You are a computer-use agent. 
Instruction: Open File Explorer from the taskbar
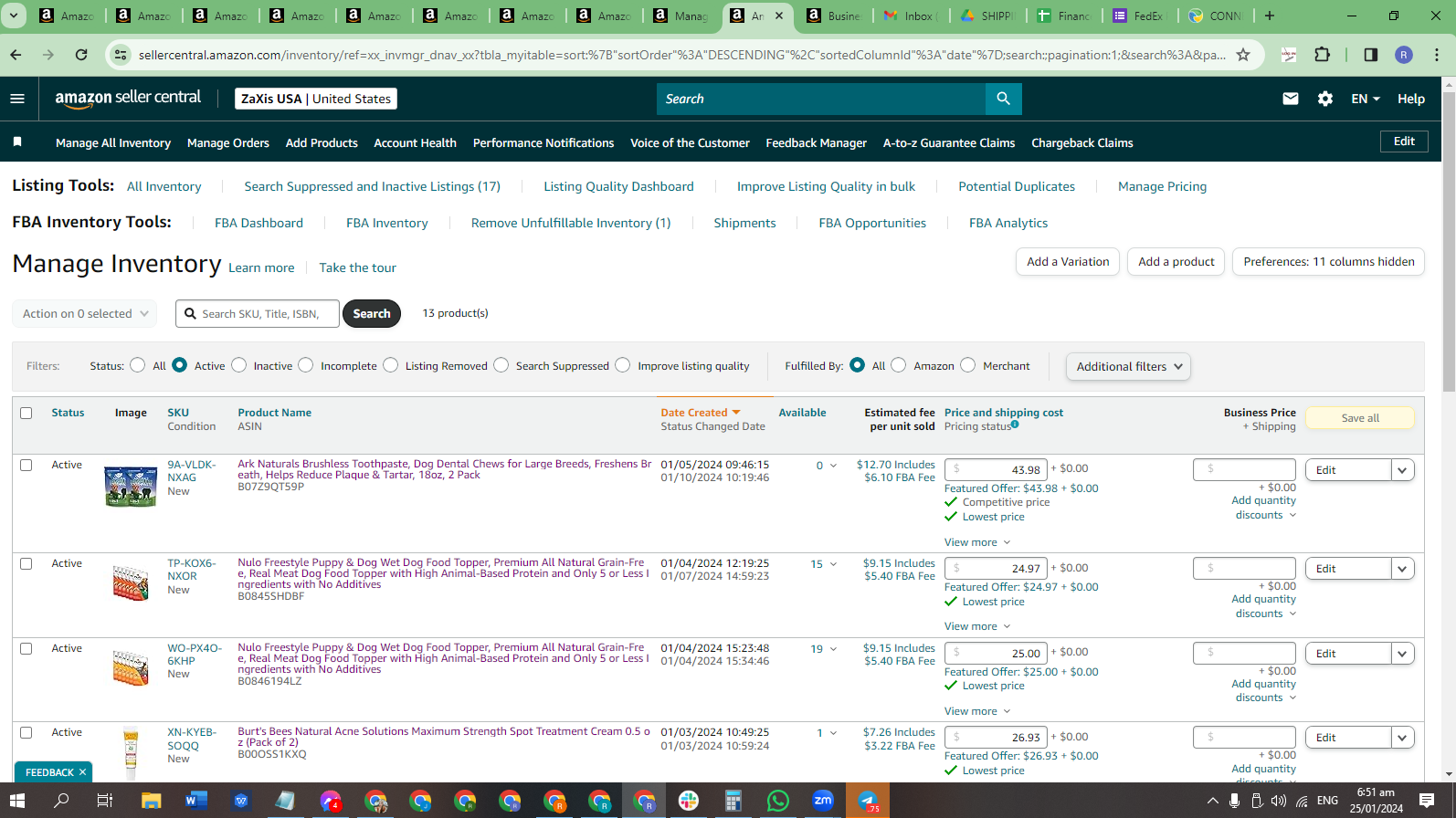tap(151, 801)
